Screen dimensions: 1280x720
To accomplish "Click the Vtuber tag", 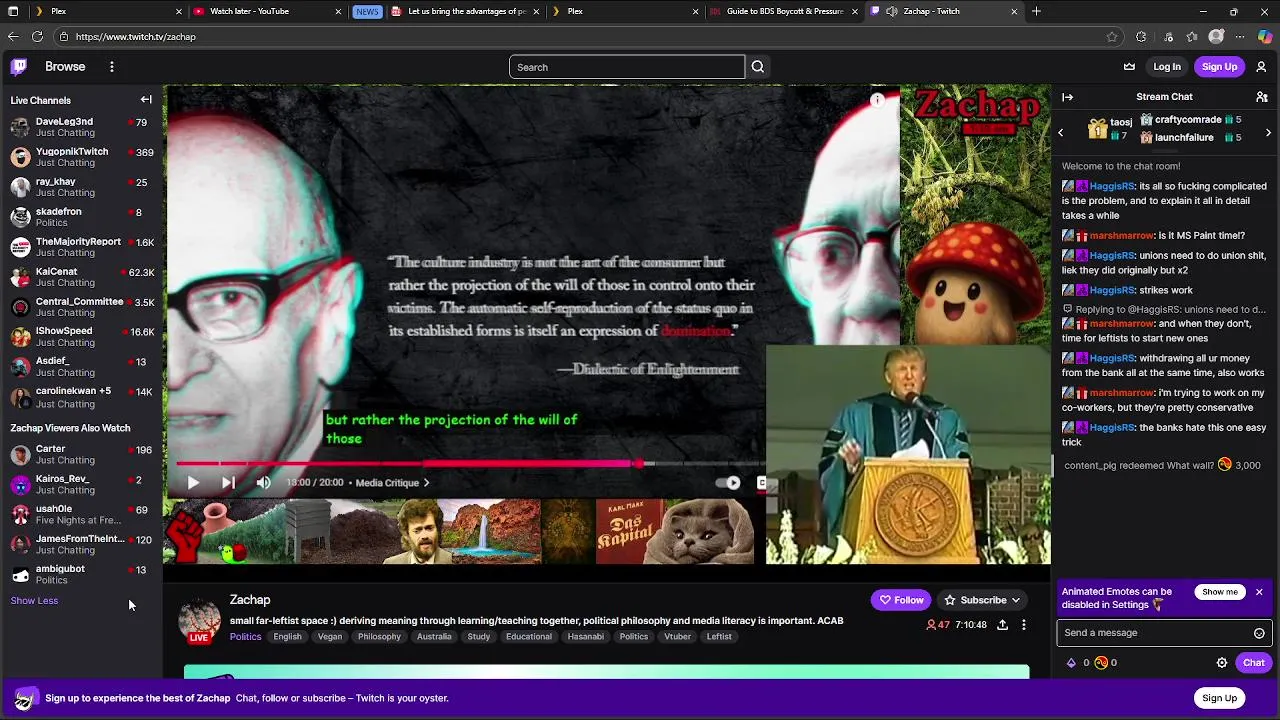I will coord(677,637).
